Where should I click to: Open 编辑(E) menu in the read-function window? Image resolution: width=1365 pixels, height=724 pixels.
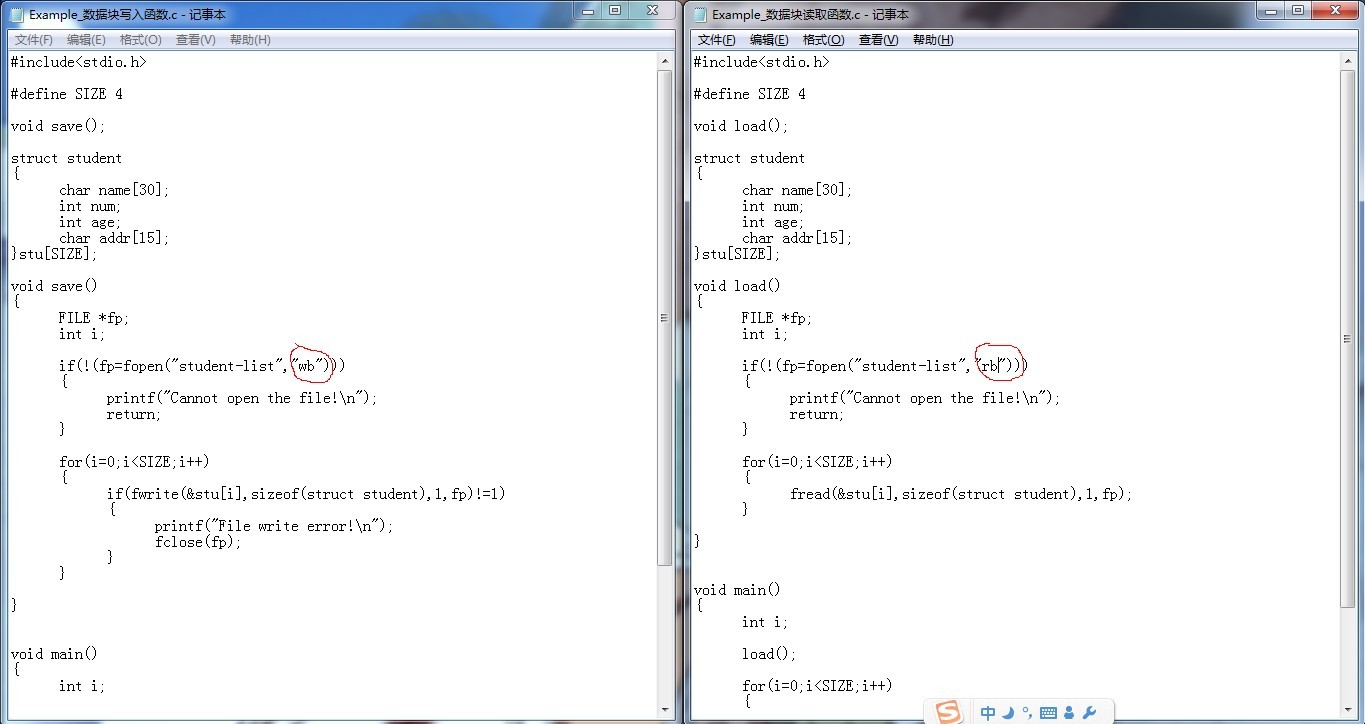pos(769,40)
